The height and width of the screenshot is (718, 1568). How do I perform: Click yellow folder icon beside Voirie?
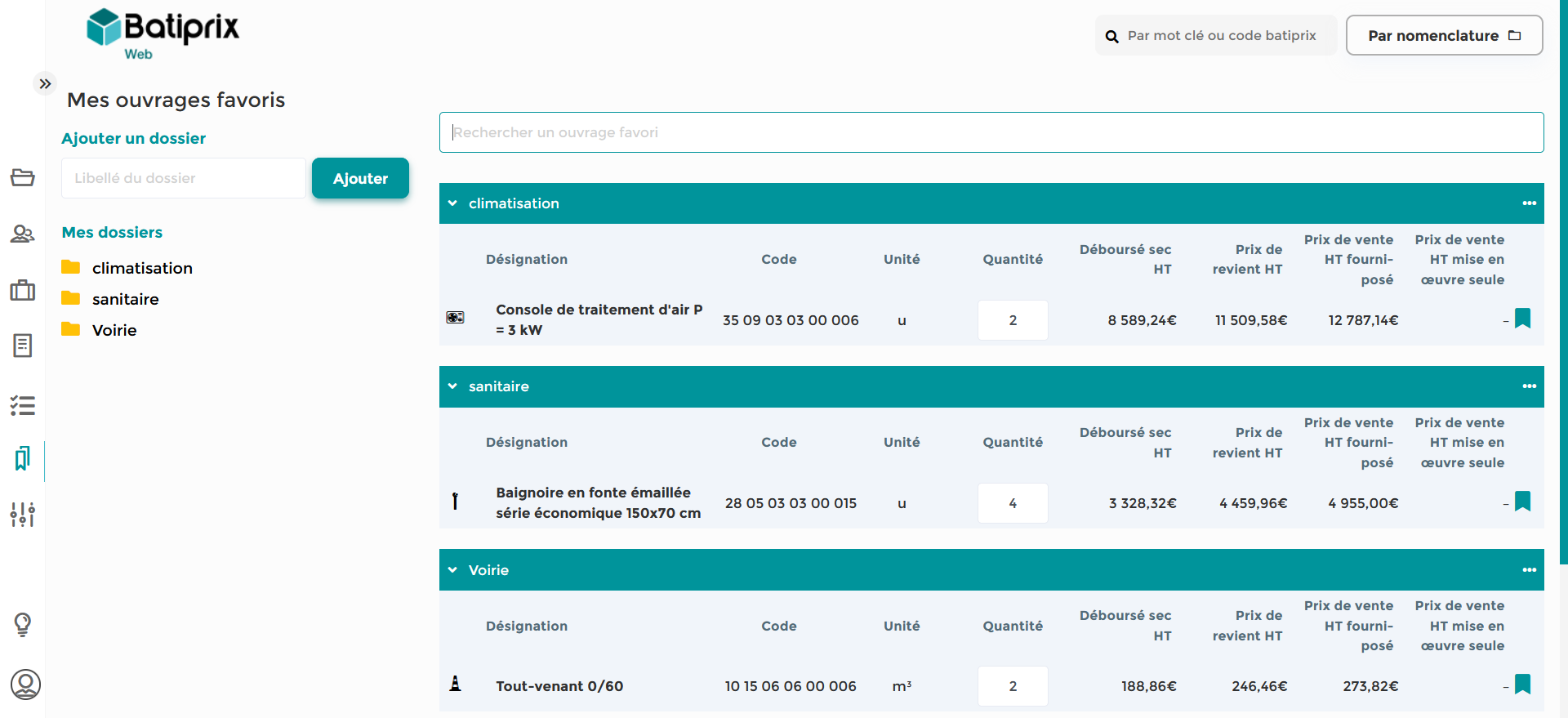pyautogui.click(x=71, y=329)
